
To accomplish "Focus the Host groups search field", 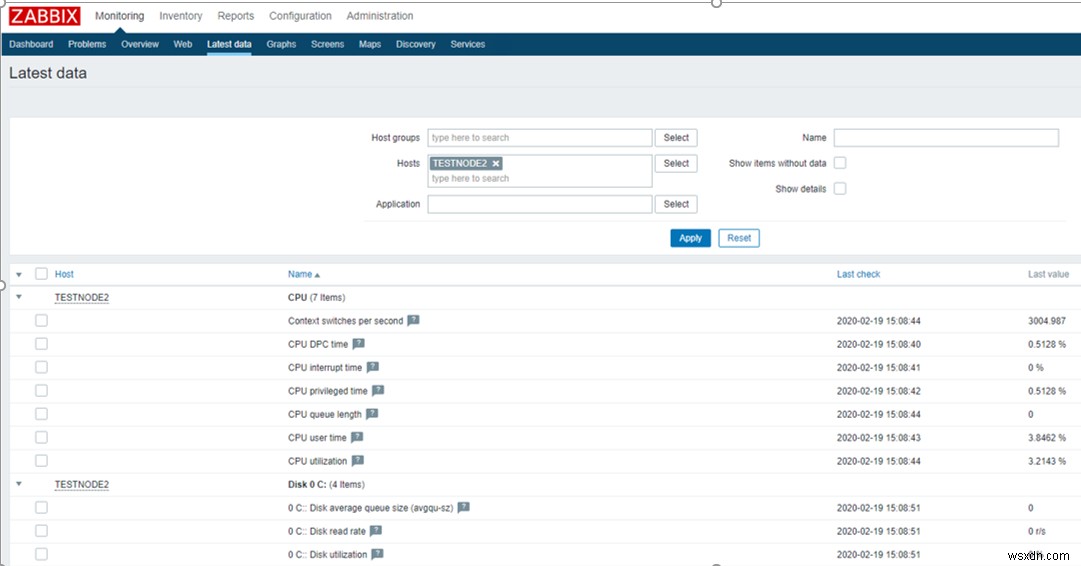I will [540, 138].
